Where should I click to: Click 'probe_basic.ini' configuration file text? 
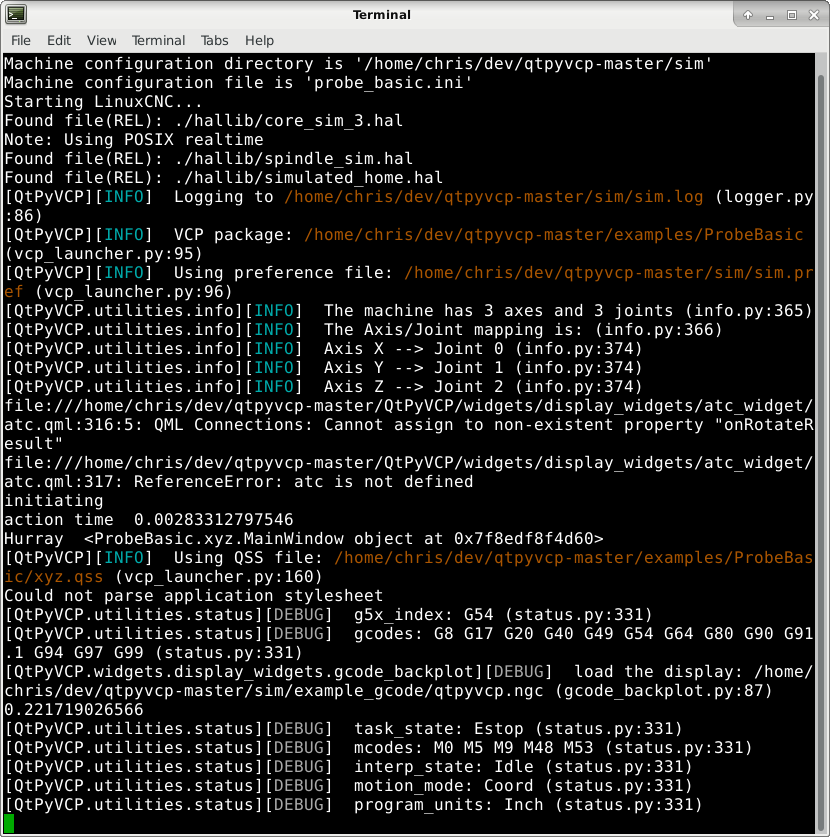(388, 83)
